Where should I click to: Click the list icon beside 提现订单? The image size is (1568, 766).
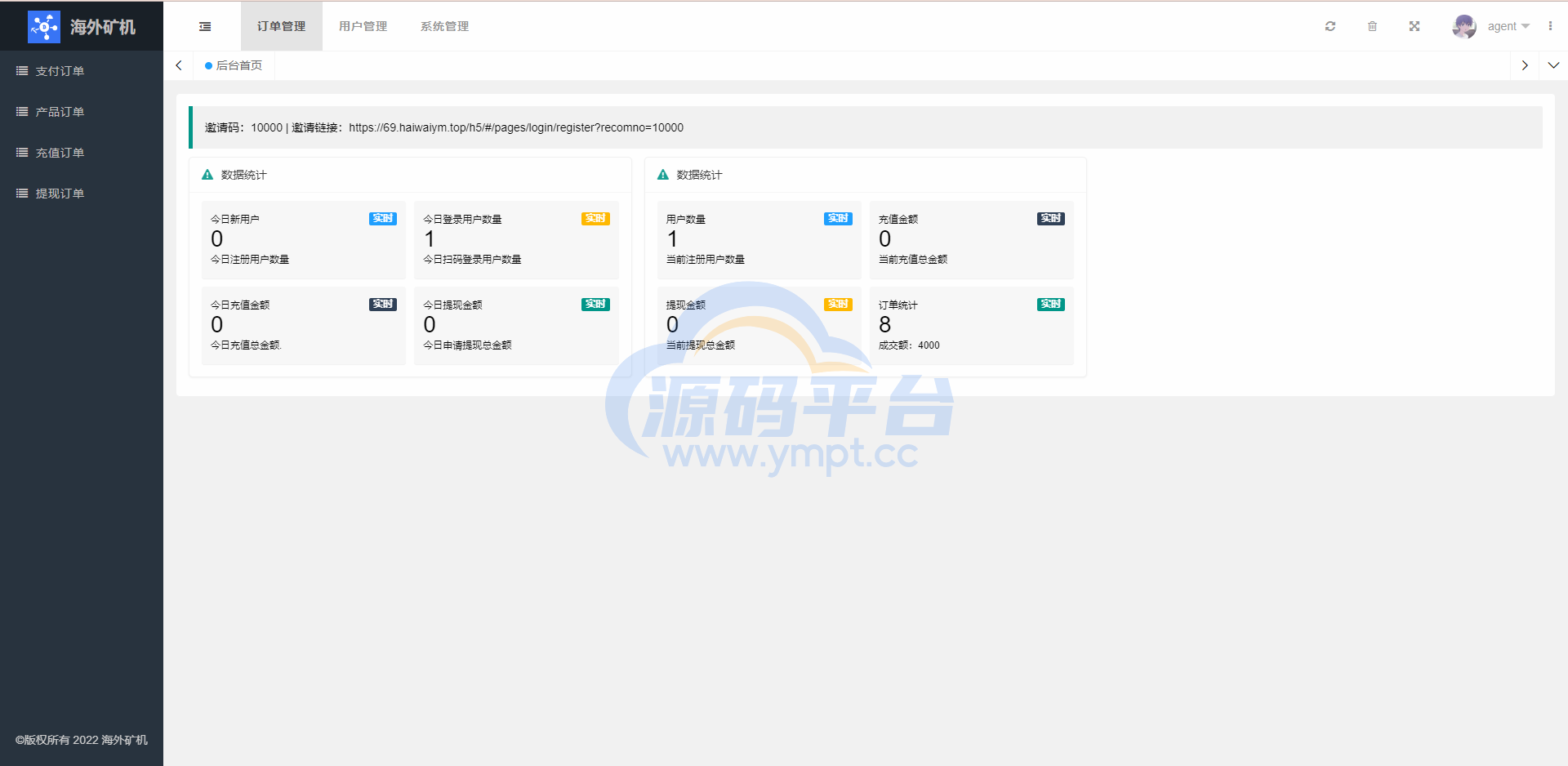tap(22, 194)
